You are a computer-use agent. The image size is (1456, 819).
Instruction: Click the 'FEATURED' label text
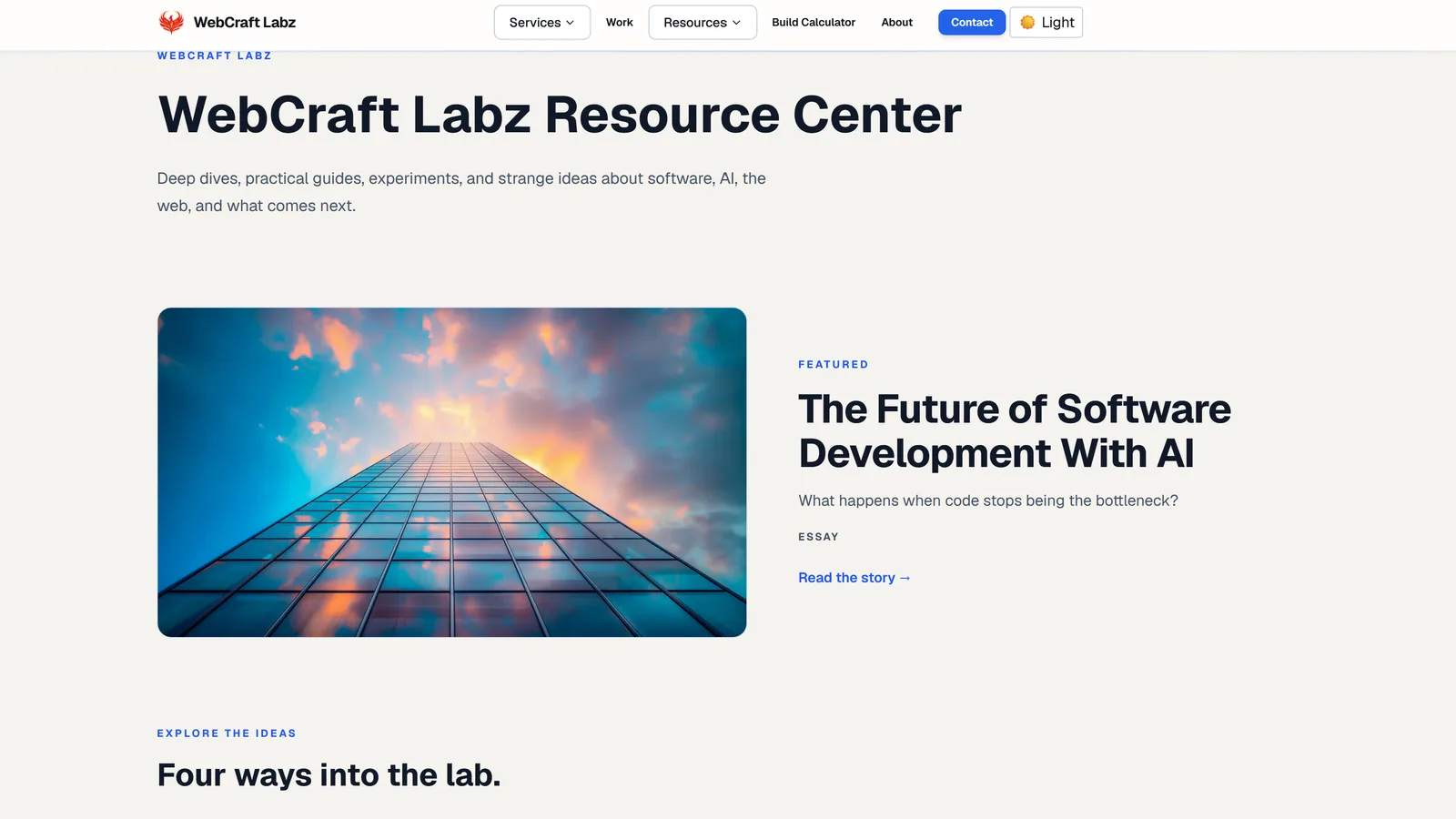coord(834,364)
